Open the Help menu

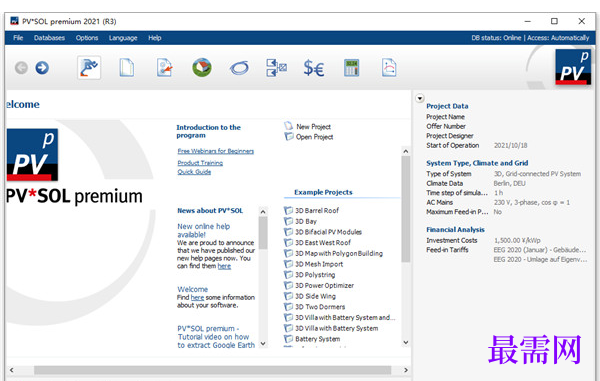155,38
